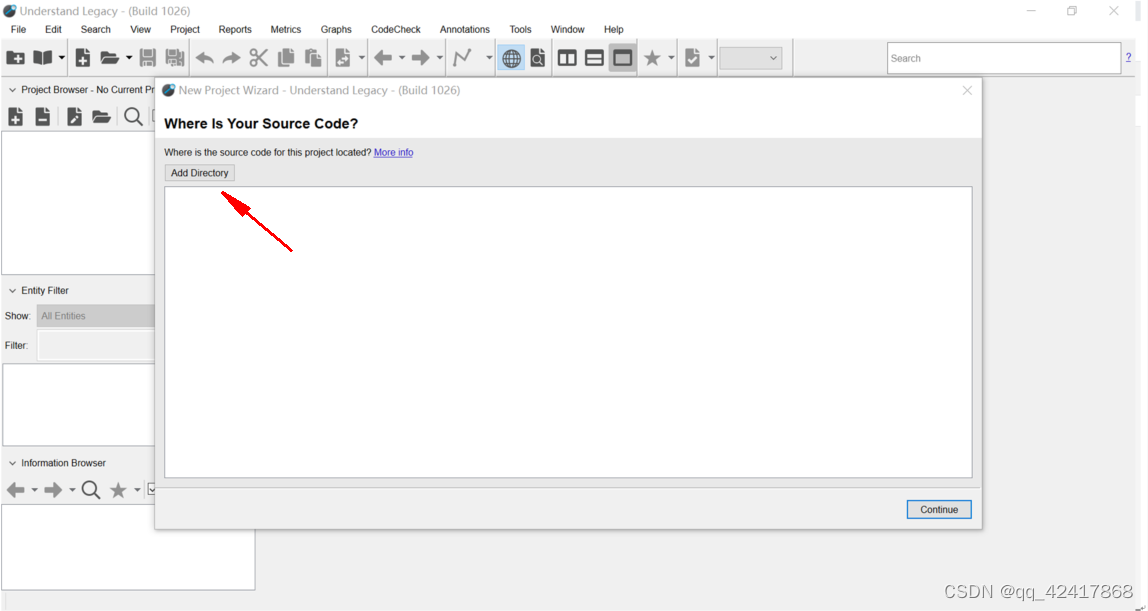
Task: Open the empty combo box in toolbar
Action: [750, 58]
